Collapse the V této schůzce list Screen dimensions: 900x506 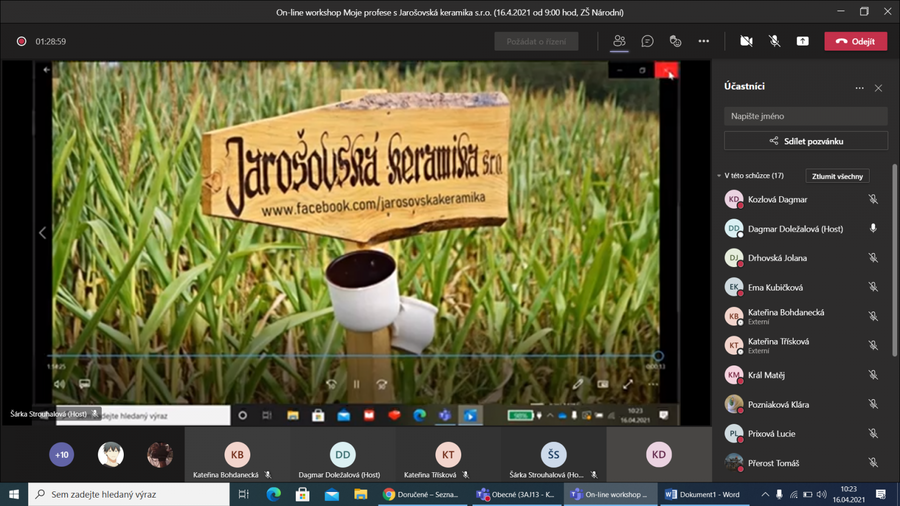(x=719, y=176)
